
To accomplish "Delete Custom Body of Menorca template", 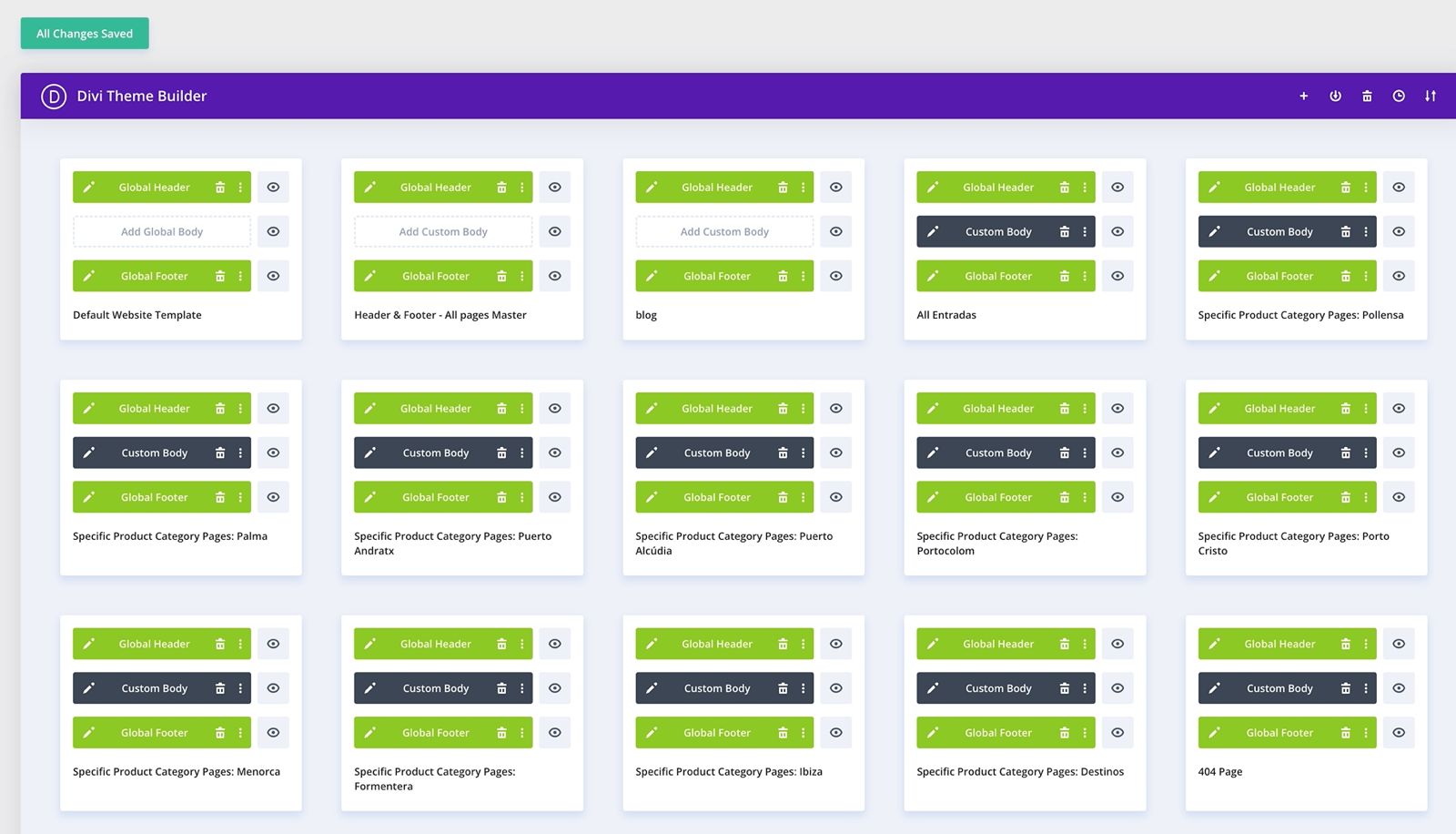I will coord(220,688).
